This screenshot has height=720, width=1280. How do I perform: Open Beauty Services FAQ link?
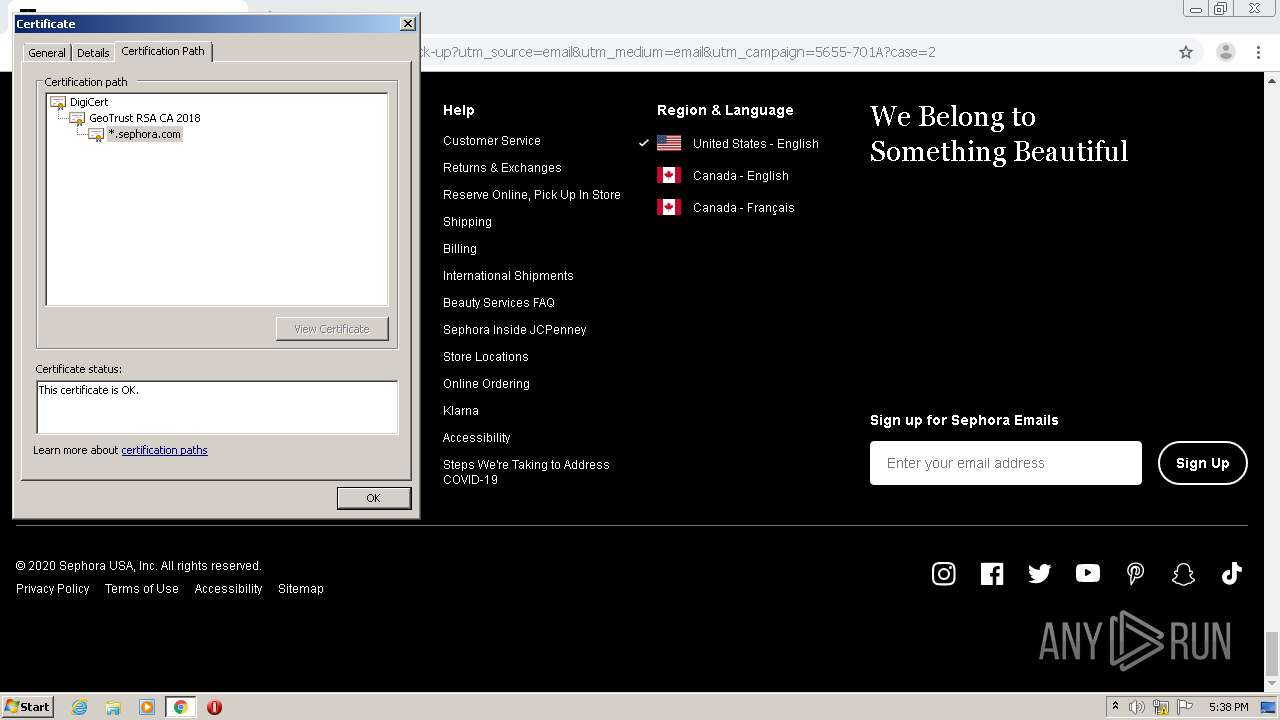tap(499, 303)
